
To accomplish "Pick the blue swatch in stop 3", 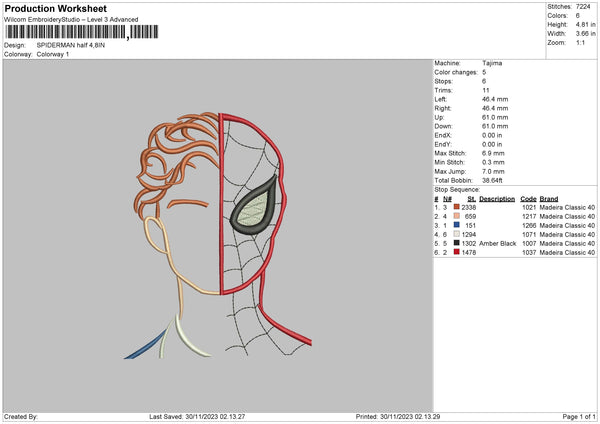I will click(x=457, y=225).
